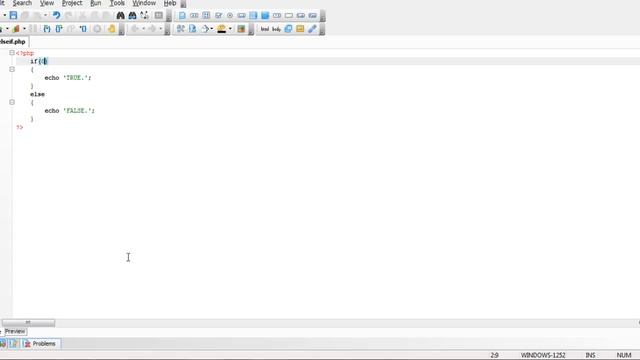Click the grey circle icon beside the padlock
640x360 pixels.
97,29
